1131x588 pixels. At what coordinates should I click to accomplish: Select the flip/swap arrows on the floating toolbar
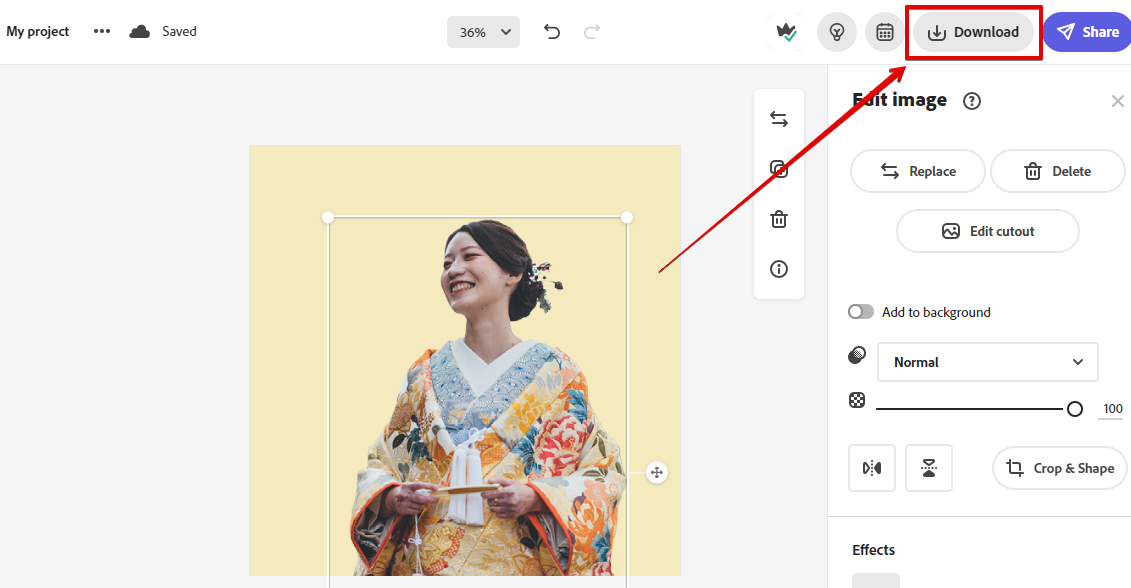779,118
